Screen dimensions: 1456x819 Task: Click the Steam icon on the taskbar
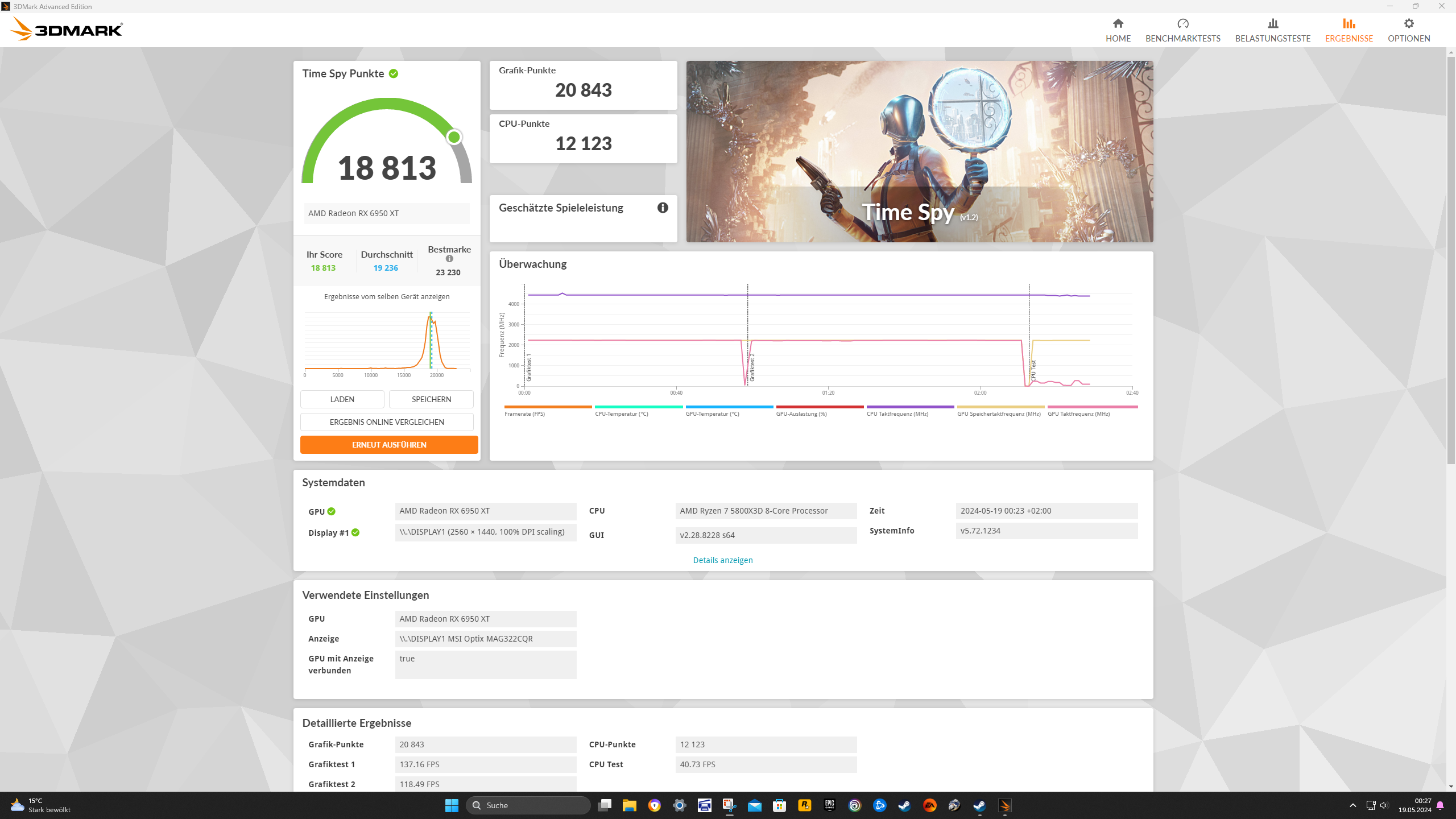[904, 805]
